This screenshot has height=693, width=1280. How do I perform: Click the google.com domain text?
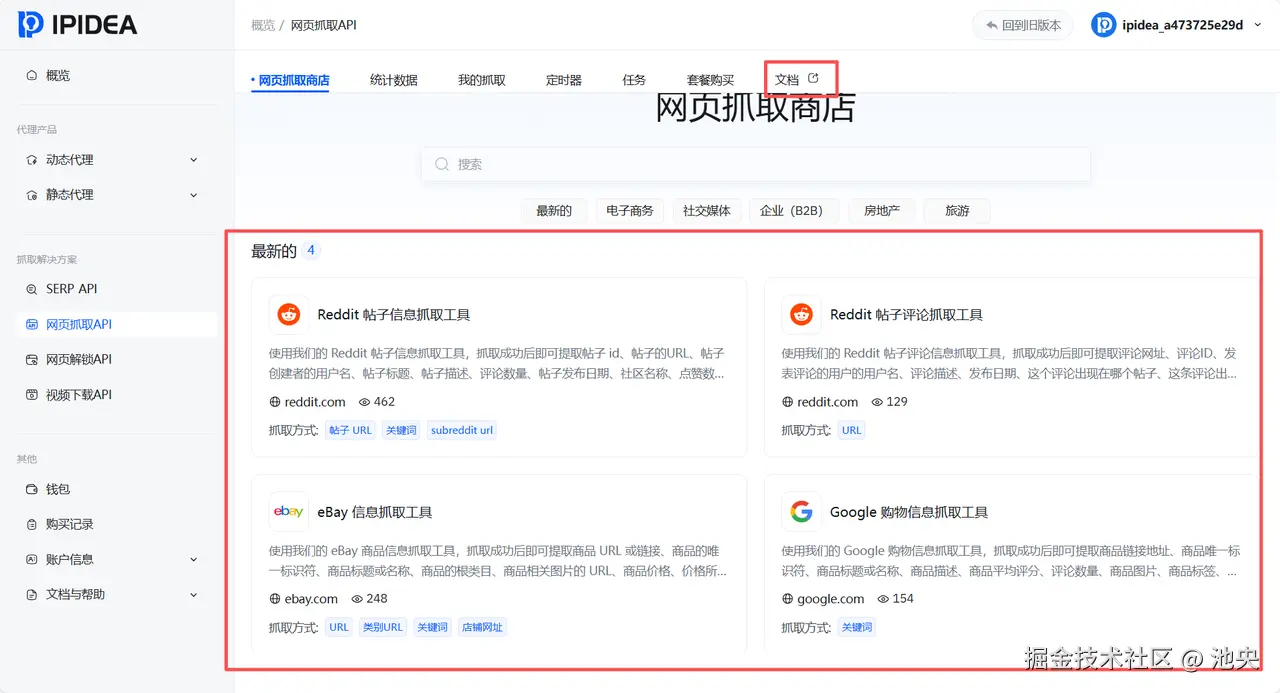click(x=830, y=599)
